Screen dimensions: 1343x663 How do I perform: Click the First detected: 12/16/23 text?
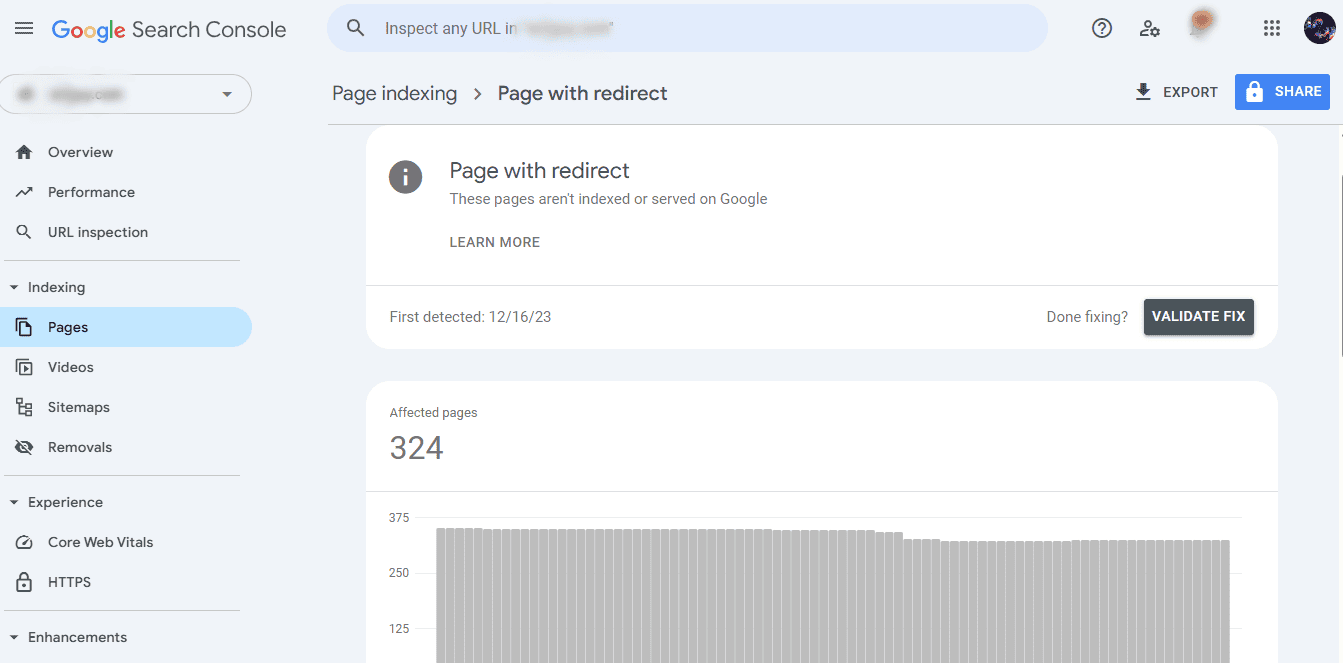click(470, 317)
